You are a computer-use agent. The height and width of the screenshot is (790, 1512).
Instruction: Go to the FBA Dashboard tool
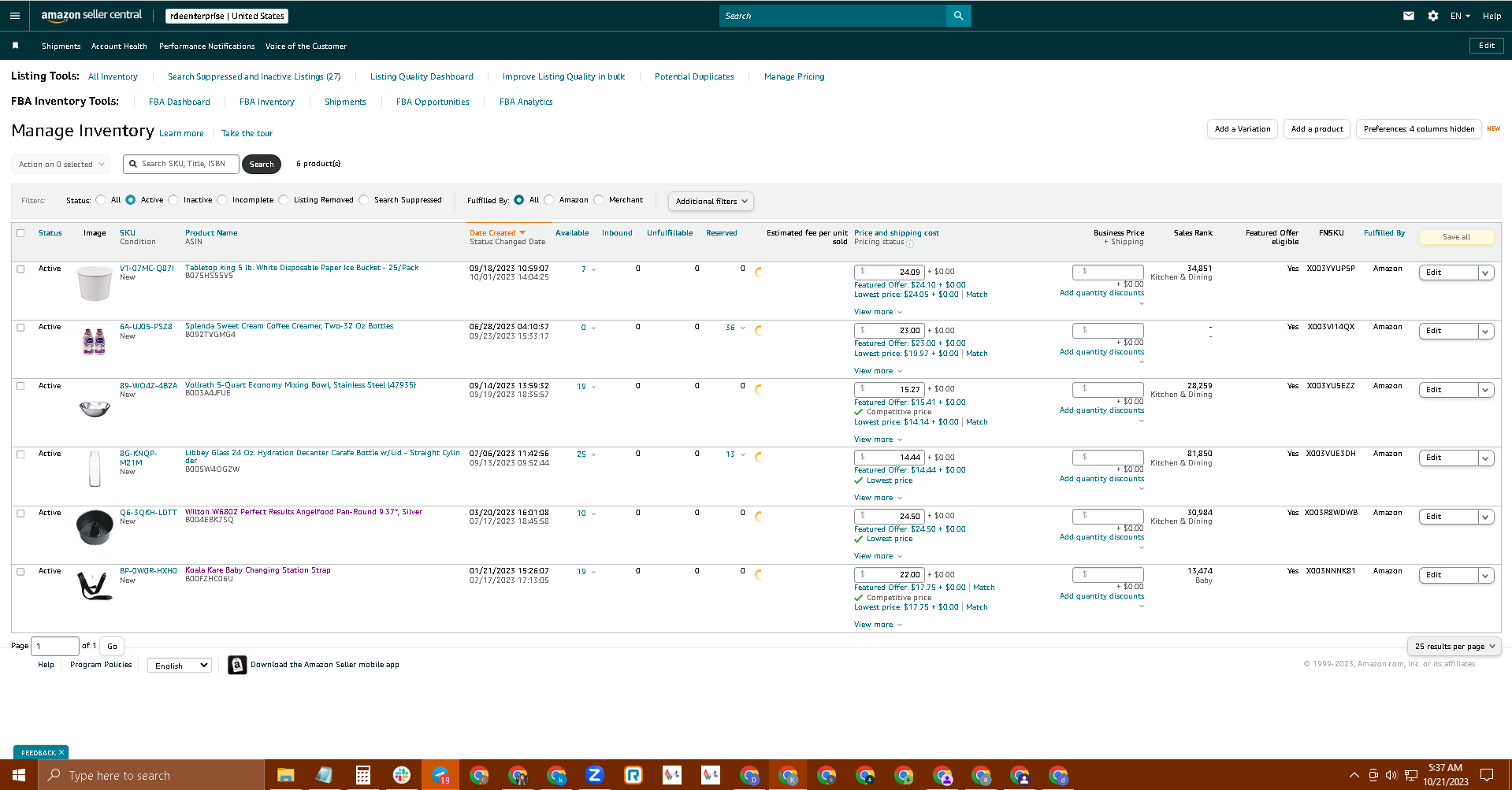pos(180,102)
